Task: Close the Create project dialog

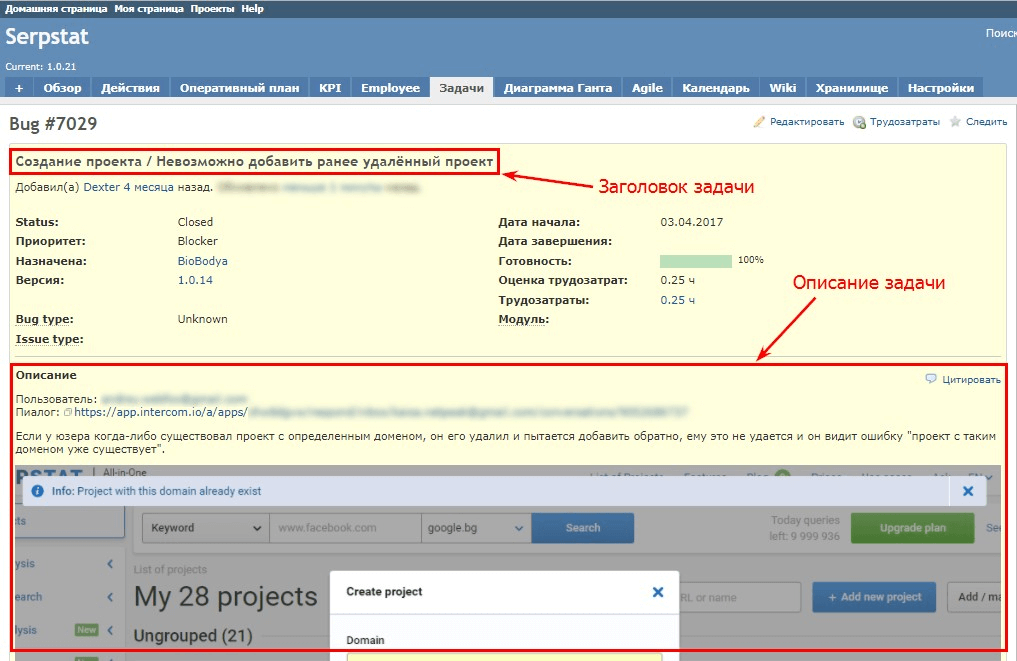Action: [658, 592]
